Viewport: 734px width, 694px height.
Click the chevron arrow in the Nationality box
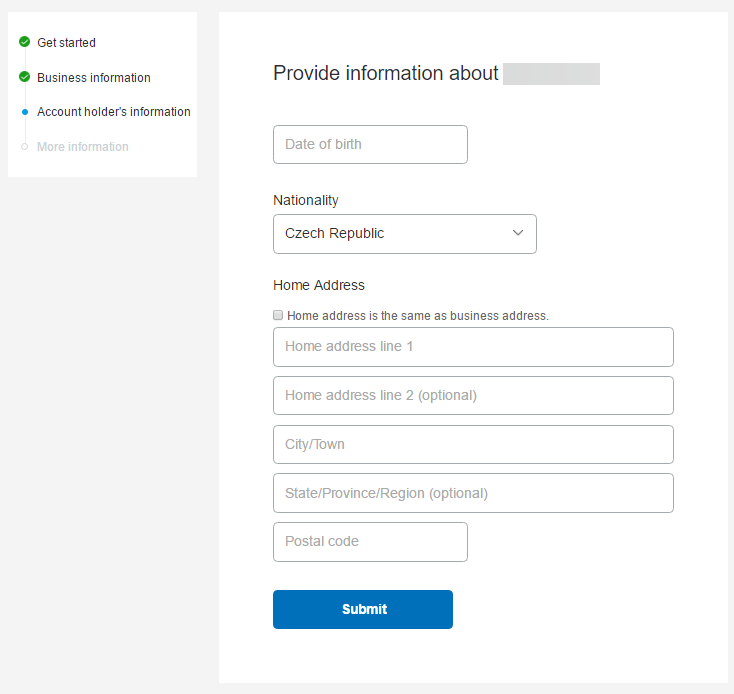pos(518,233)
